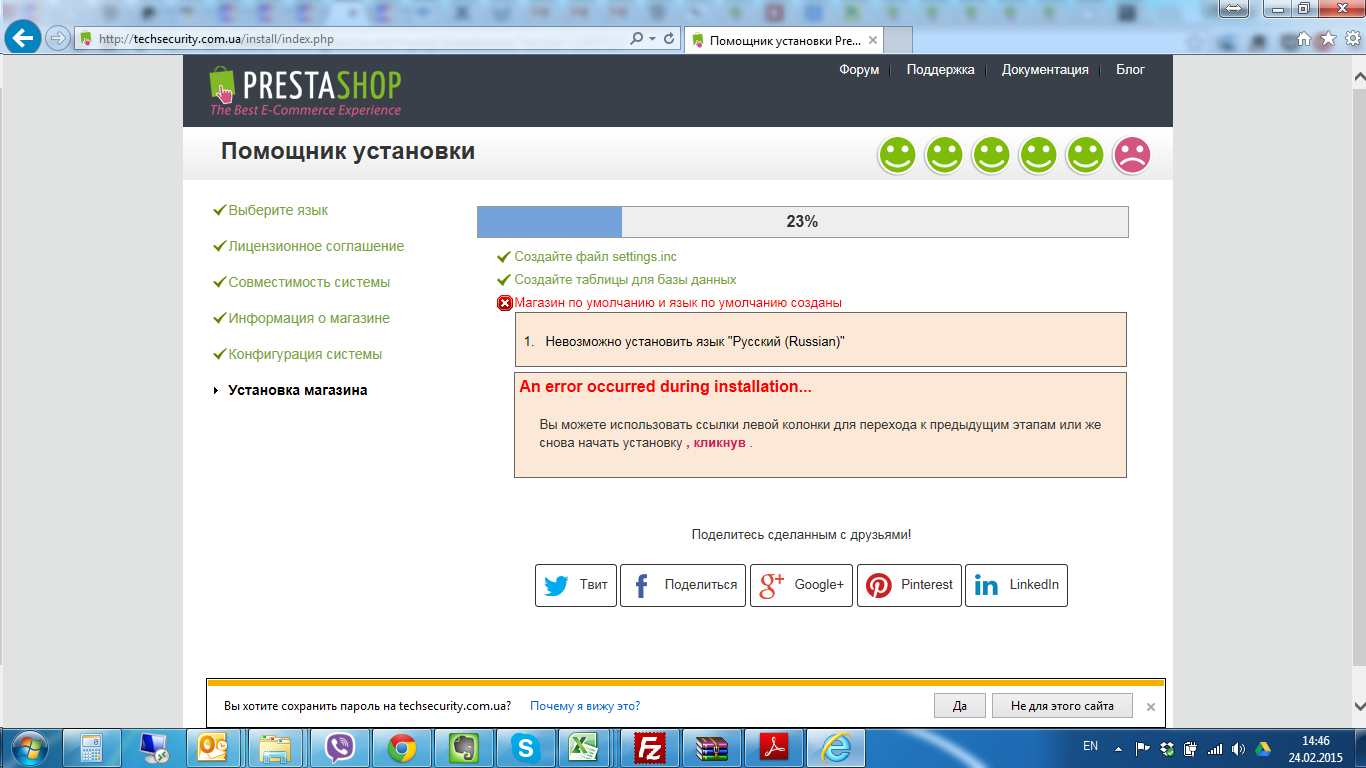
Task: Select the 'Помощник установки Pre...' tab
Action: click(783, 41)
